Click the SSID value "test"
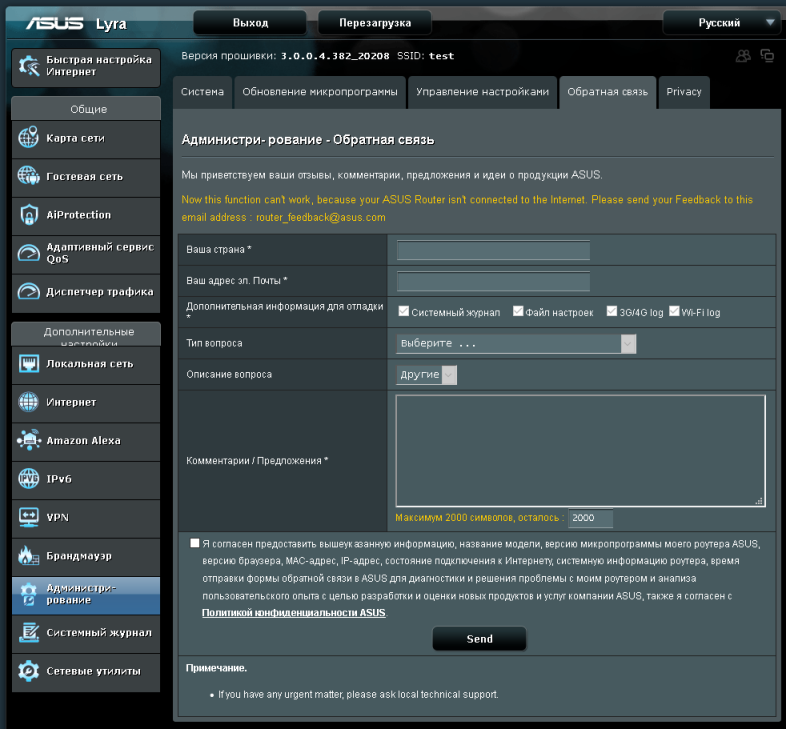 point(441,56)
